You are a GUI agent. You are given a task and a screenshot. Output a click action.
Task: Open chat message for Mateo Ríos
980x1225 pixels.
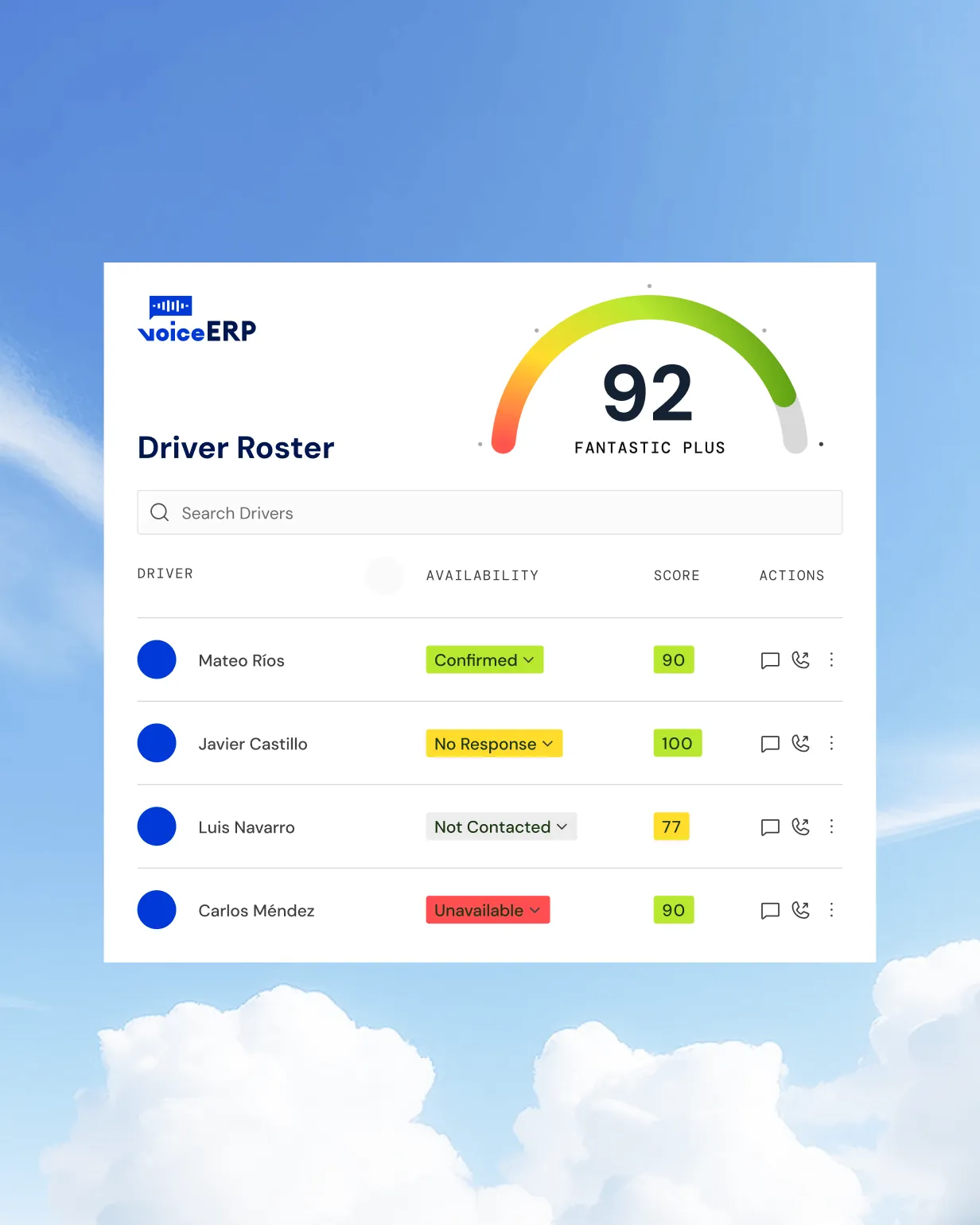click(769, 660)
